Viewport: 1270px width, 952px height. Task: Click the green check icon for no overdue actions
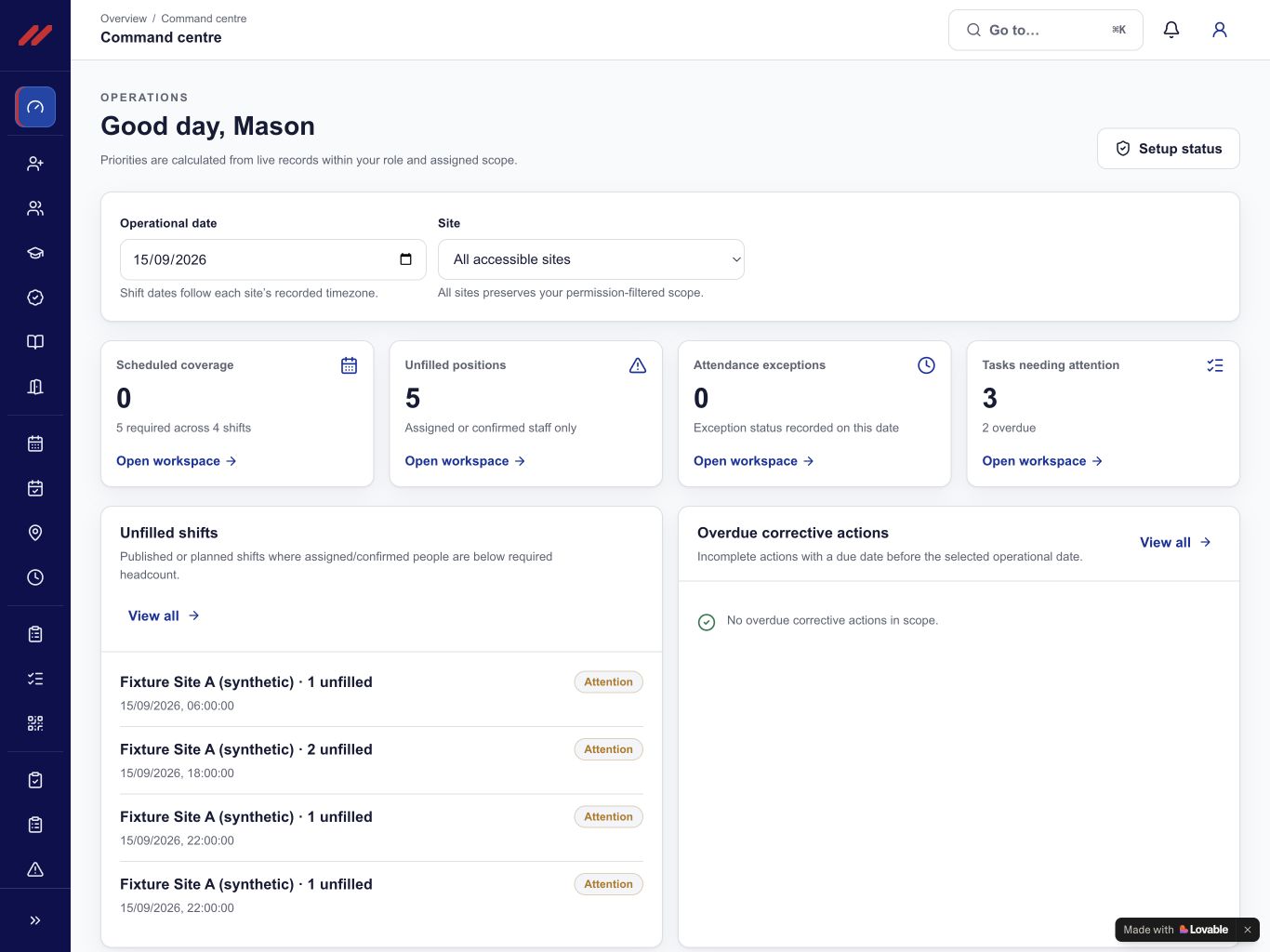707,622
